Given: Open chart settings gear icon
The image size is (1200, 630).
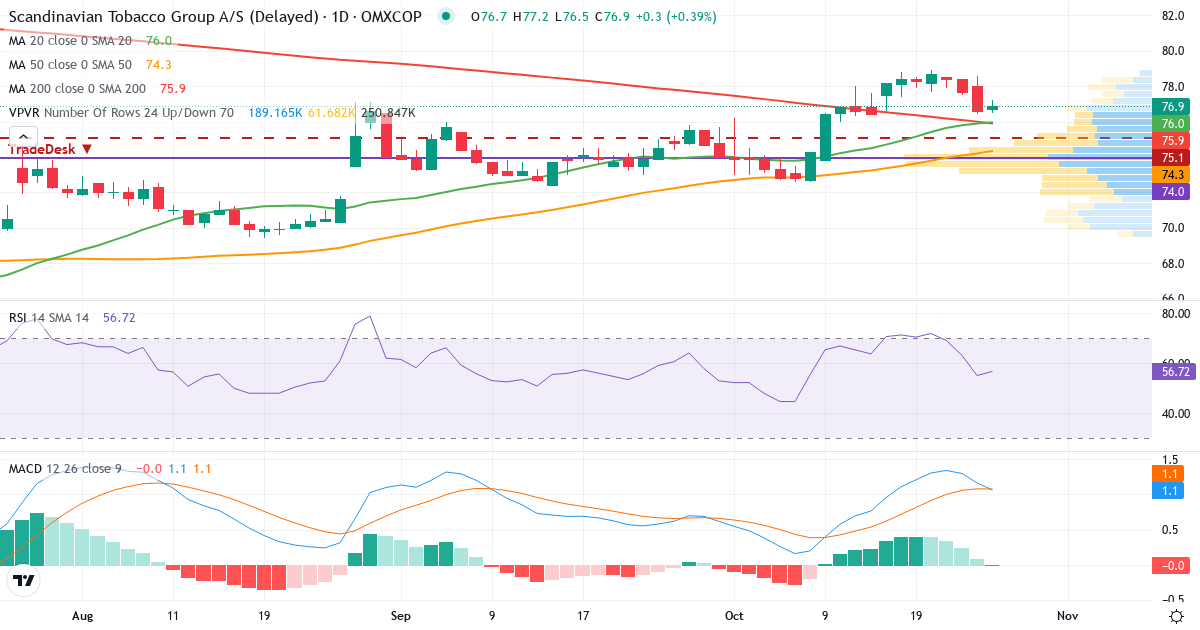Looking at the screenshot, I should tap(1177, 614).
